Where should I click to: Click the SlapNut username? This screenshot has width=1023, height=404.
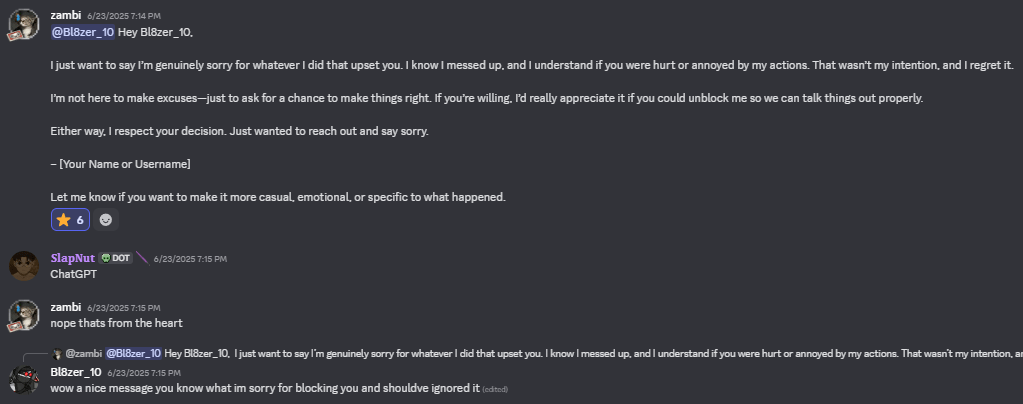[x=72, y=258]
